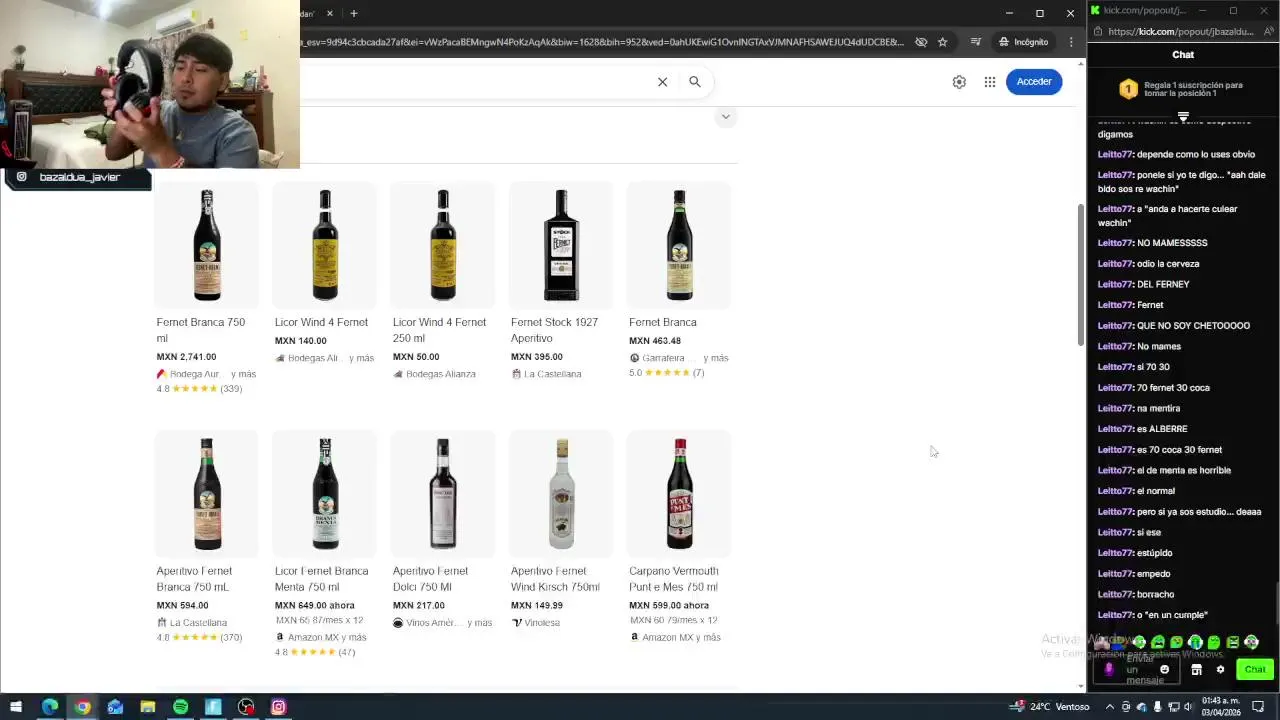Open Aperitivo Fernet Branca 750 mL listing
This screenshot has width=1280, height=720.
[x=207, y=536]
